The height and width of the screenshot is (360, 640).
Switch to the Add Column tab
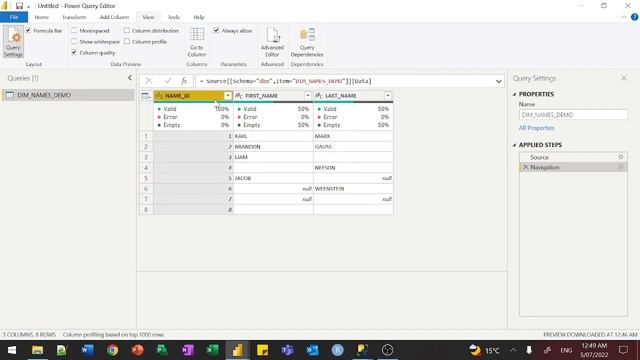point(114,17)
